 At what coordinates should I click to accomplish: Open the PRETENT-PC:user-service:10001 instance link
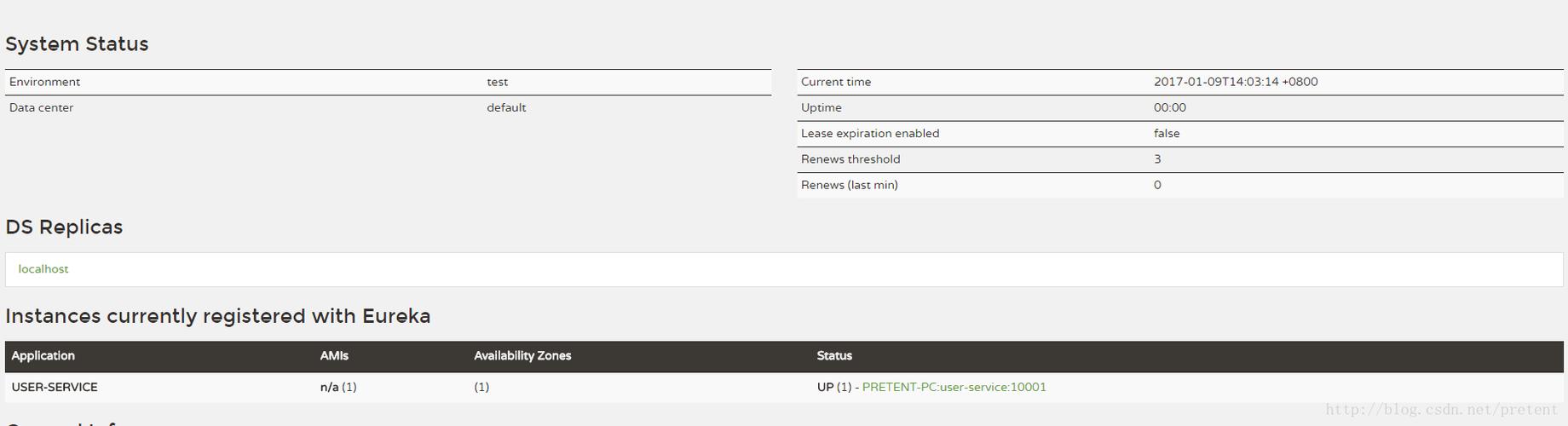(x=954, y=387)
